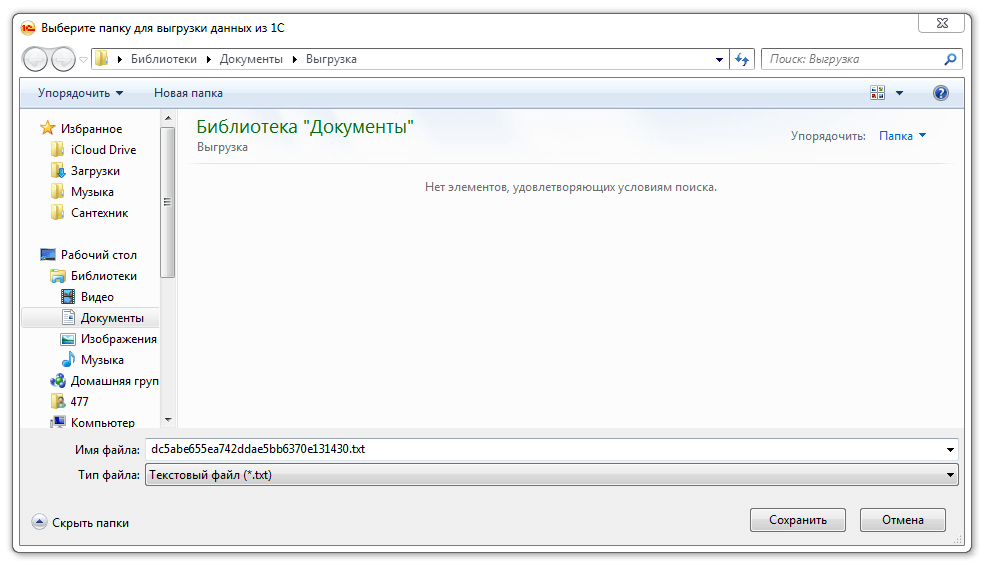Image resolution: width=986 pixels, height=568 pixels.
Task: Select the Документы library in tree
Action: pos(112,318)
